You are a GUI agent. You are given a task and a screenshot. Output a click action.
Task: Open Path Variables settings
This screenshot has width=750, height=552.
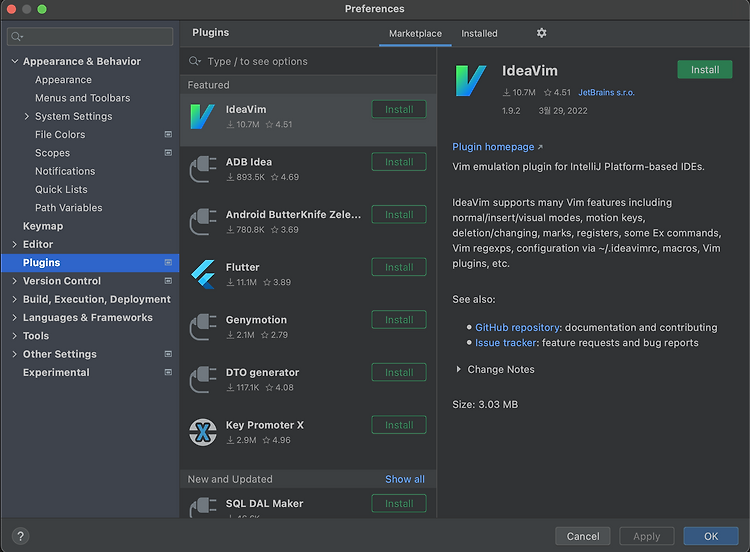coord(68,208)
